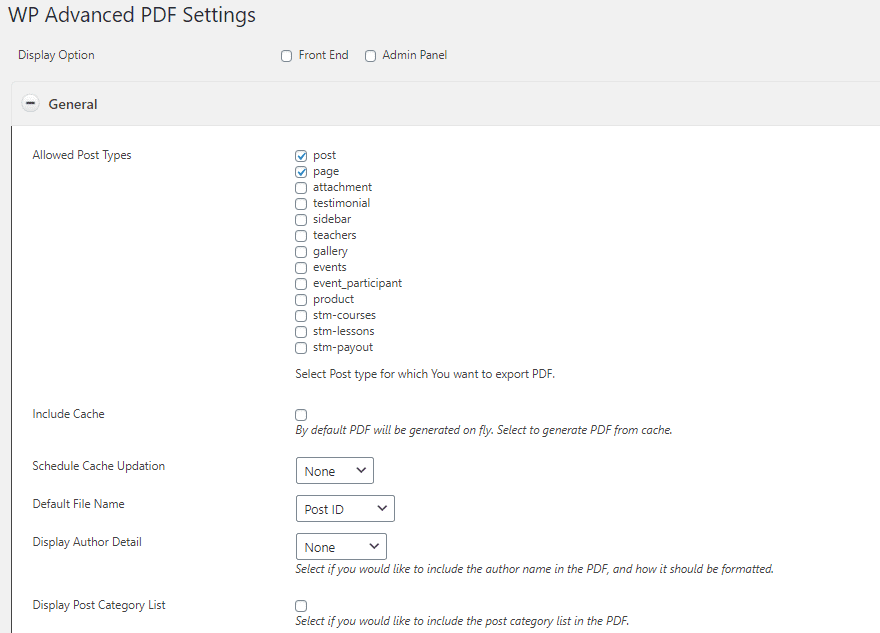Viewport: 880px width, 633px height.
Task: Enable the Front End display option
Action: (x=286, y=56)
